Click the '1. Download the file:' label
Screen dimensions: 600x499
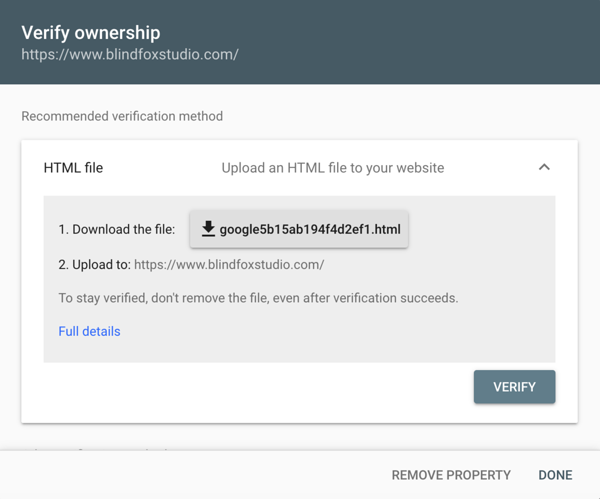pyautogui.click(x=117, y=229)
